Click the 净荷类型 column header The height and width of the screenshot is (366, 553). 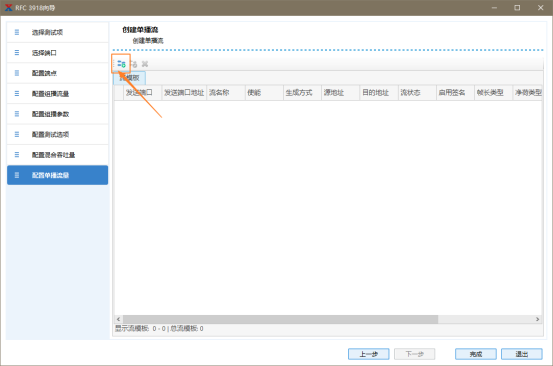(528, 93)
